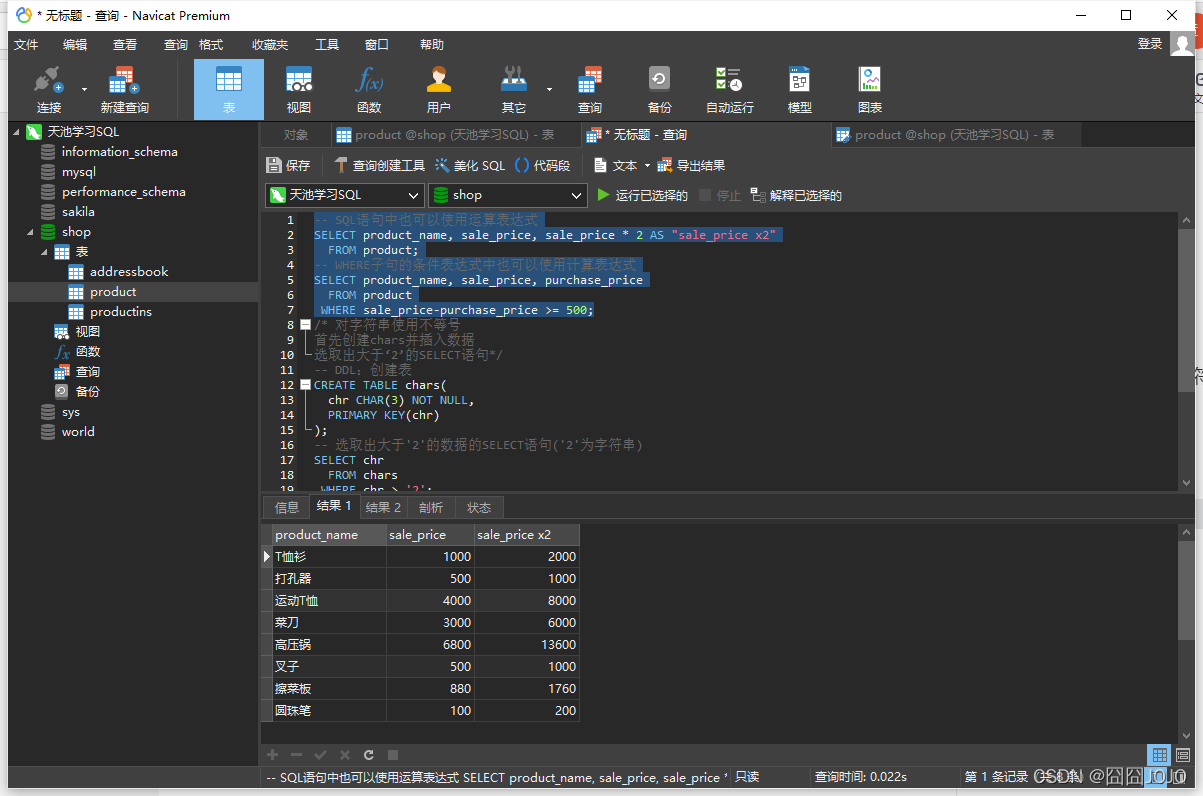Click the 停止 stop button
This screenshot has width=1203, height=796.
(720, 196)
